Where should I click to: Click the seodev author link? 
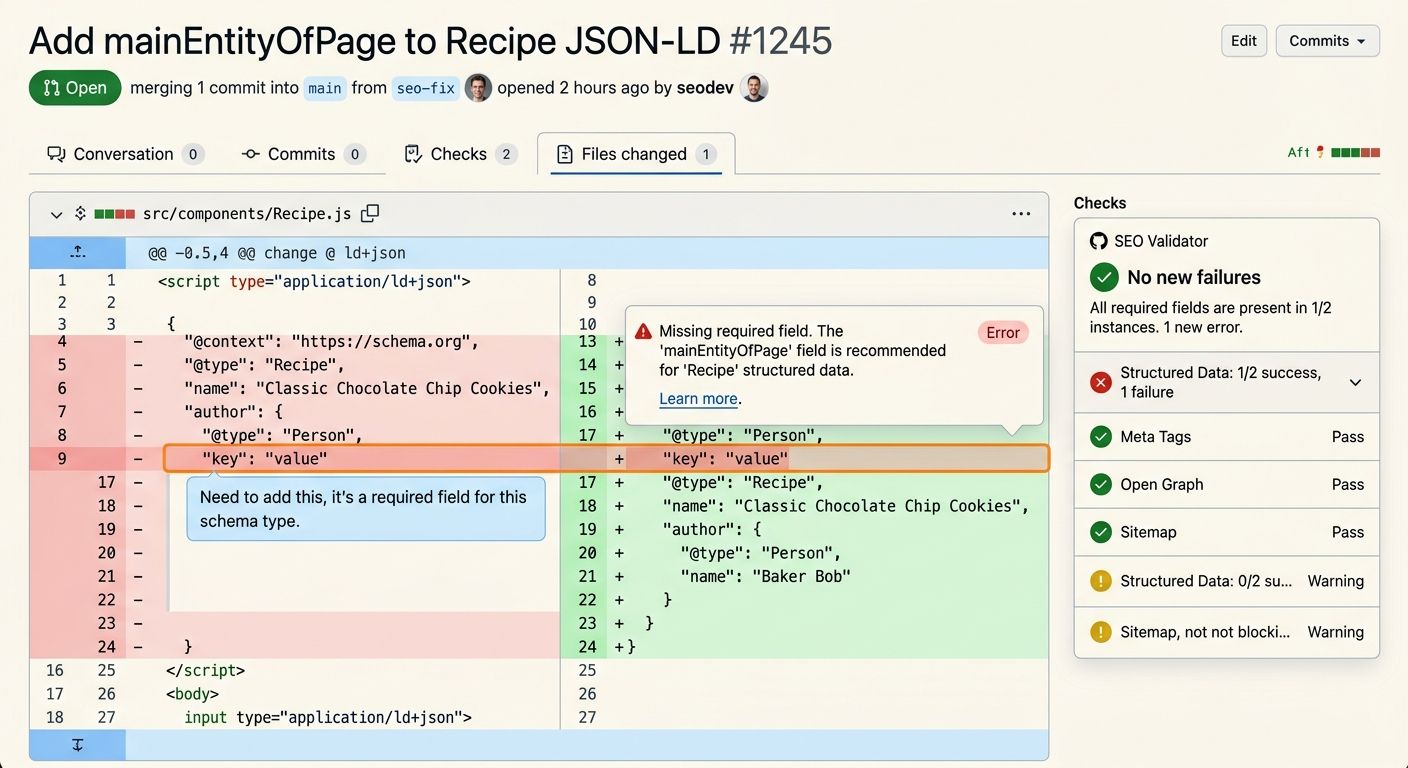pos(705,88)
